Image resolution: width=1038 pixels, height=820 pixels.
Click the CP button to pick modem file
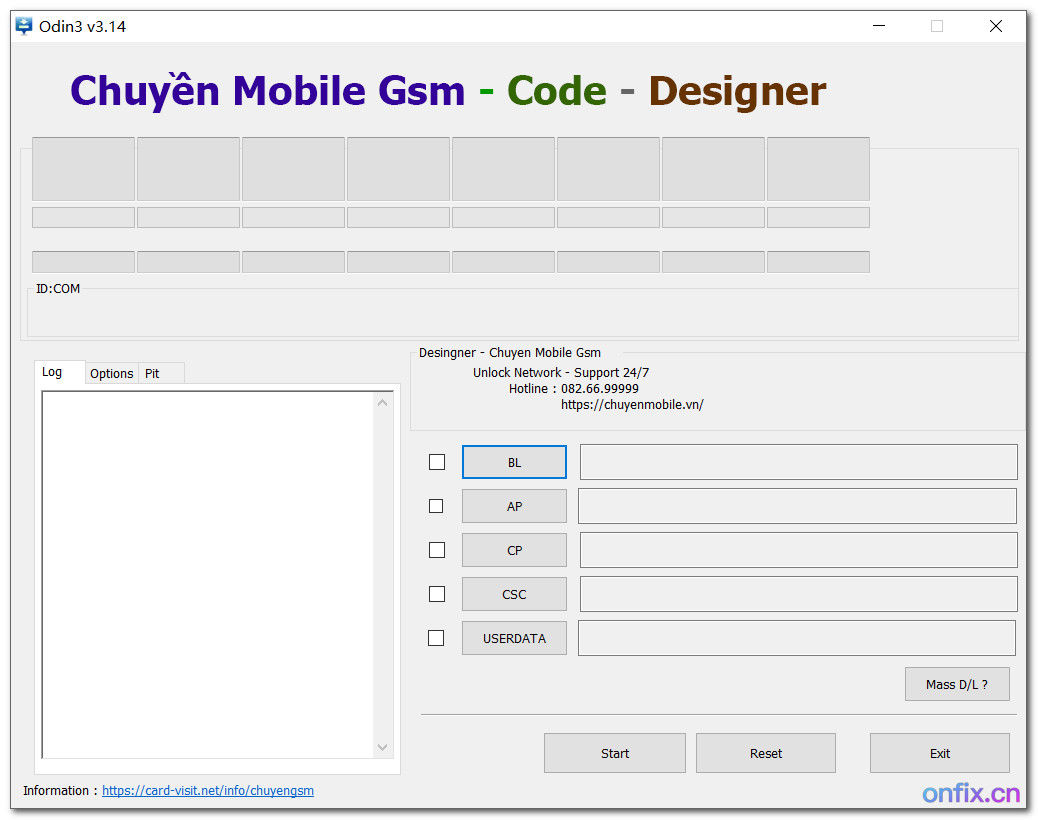(514, 550)
